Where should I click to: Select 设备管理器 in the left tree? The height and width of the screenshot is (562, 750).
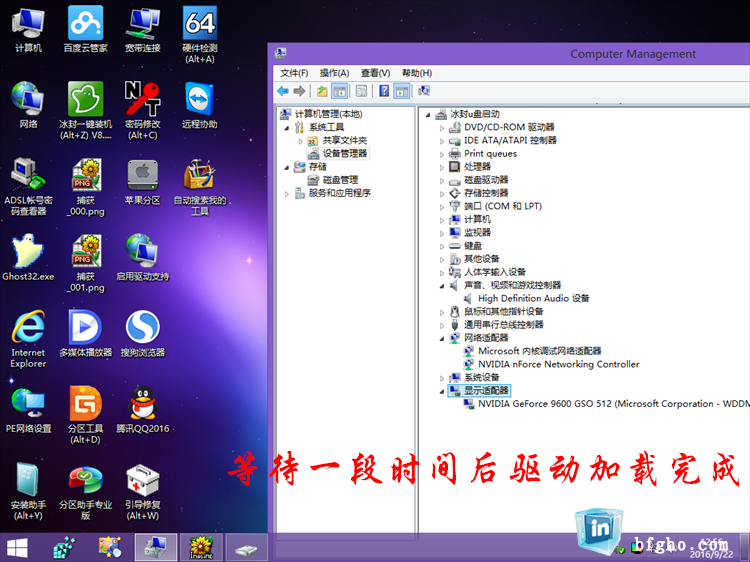344,154
